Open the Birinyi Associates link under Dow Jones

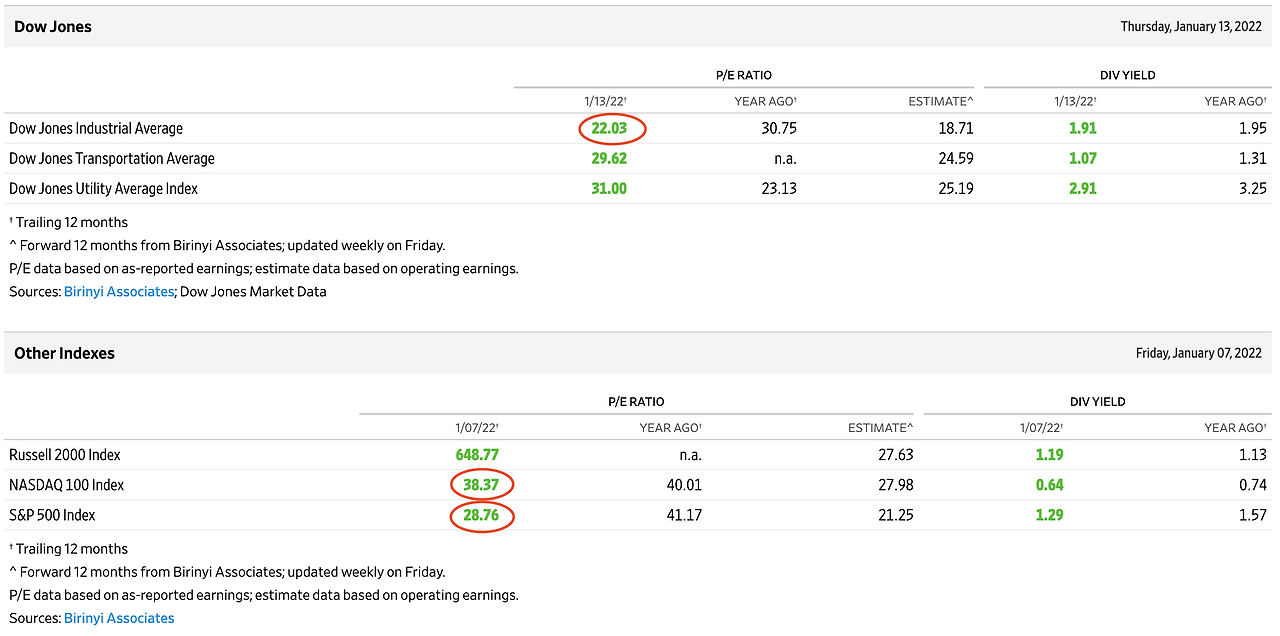click(119, 292)
